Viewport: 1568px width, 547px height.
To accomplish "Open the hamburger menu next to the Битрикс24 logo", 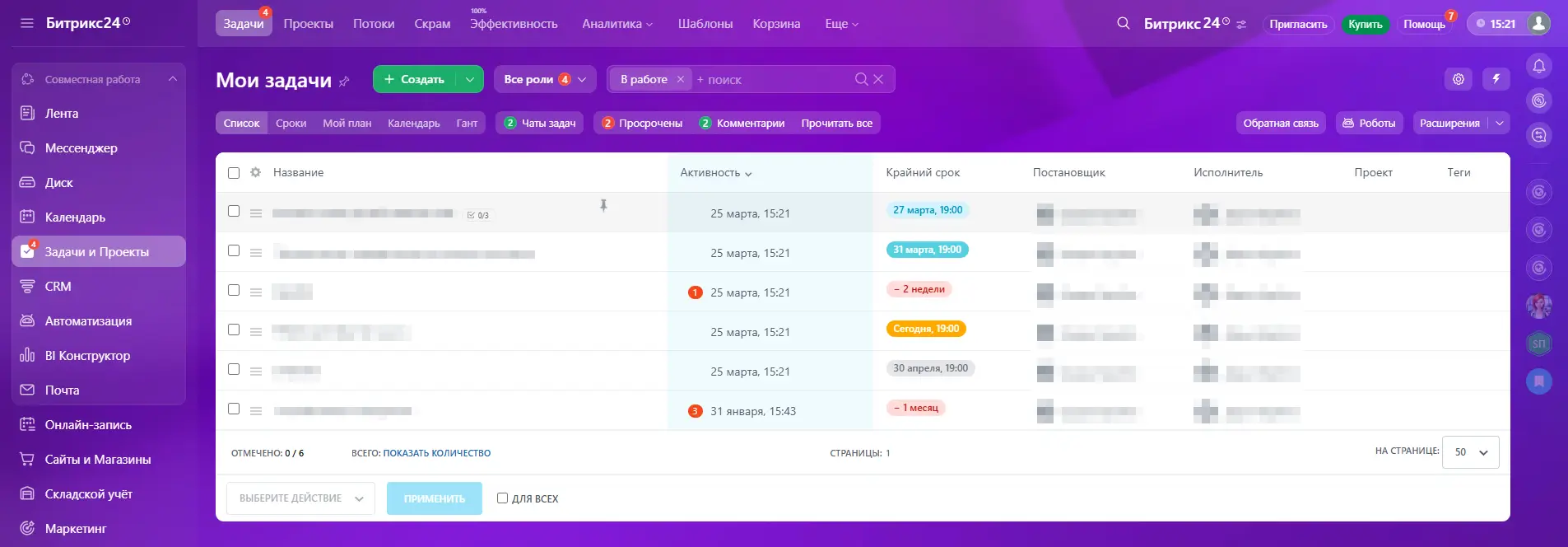I will [27, 23].
